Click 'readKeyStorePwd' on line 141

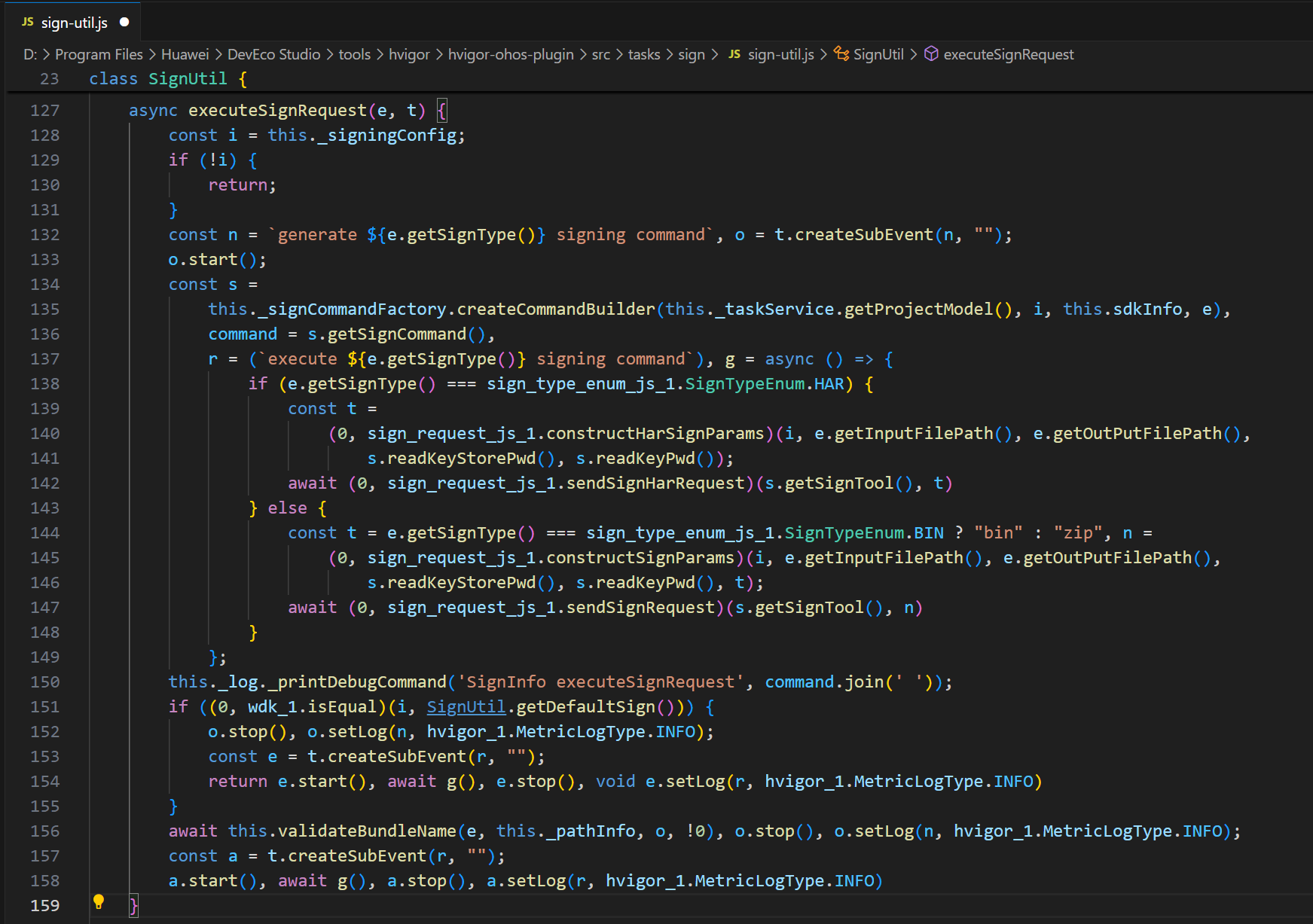[462, 458]
